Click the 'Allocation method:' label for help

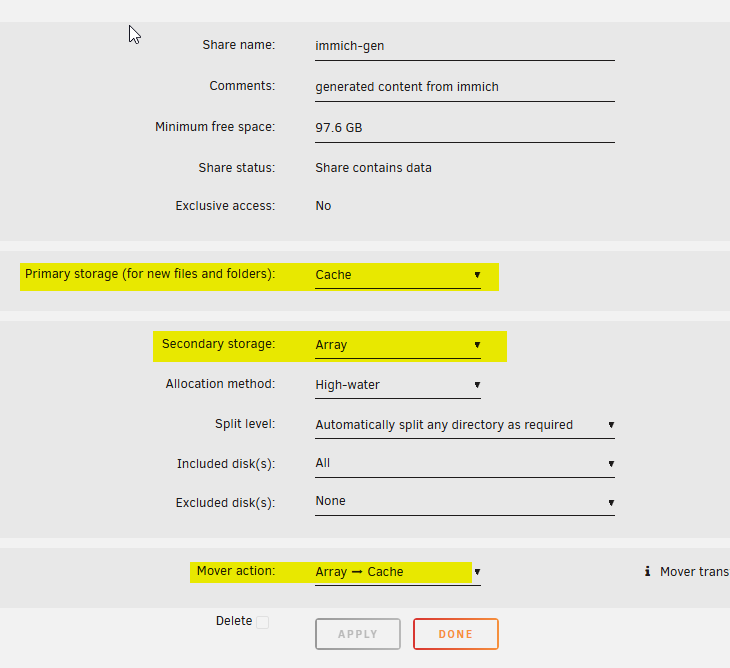[x=220, y=384]
